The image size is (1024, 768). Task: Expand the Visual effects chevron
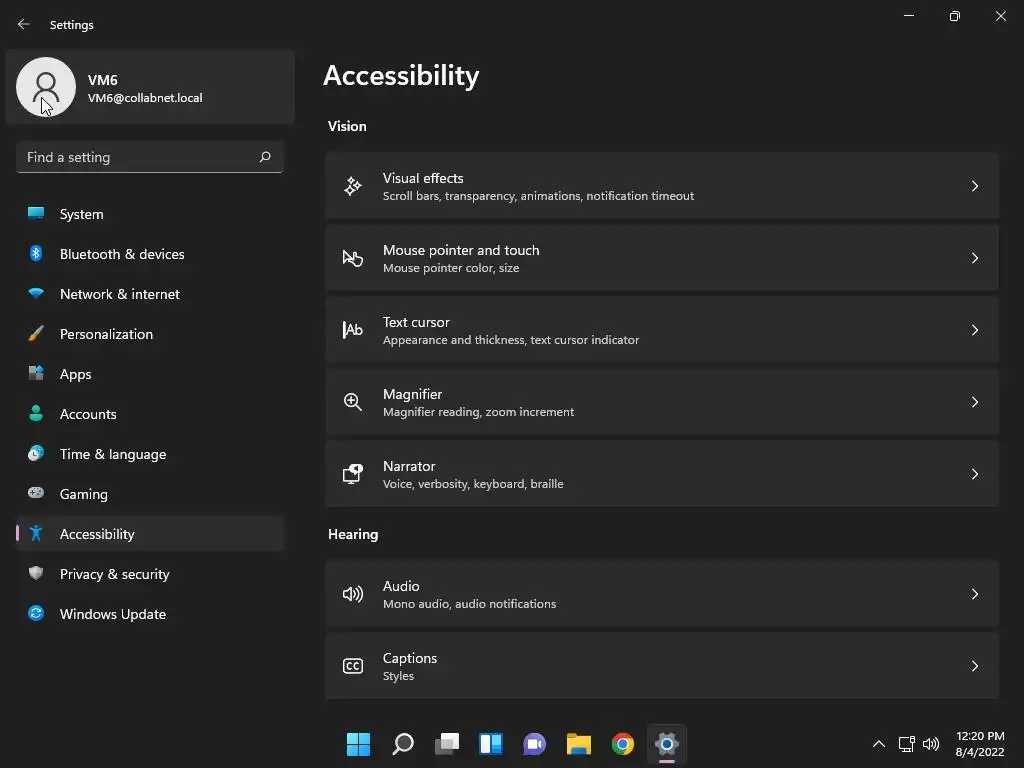(x=974, y=186)
